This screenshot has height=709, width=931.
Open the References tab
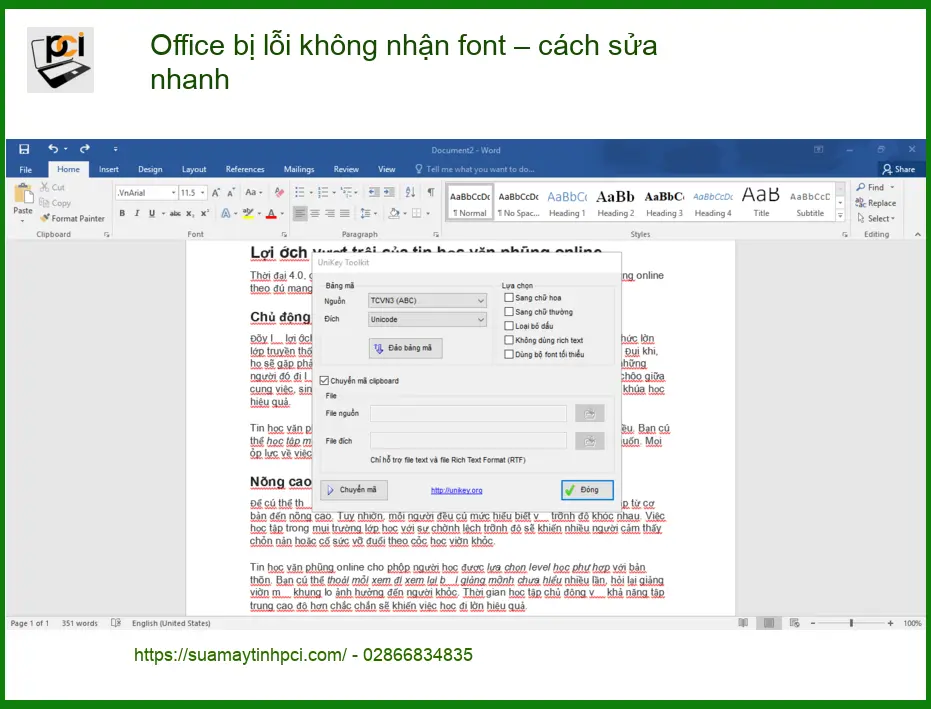[x=245, y=169]
